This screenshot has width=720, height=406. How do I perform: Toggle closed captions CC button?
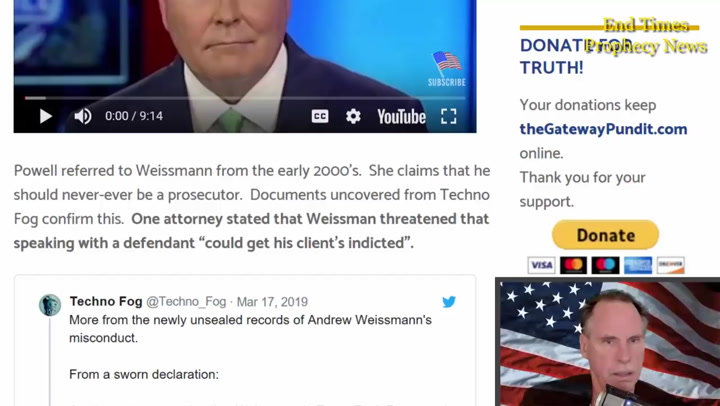click(320, 116)
